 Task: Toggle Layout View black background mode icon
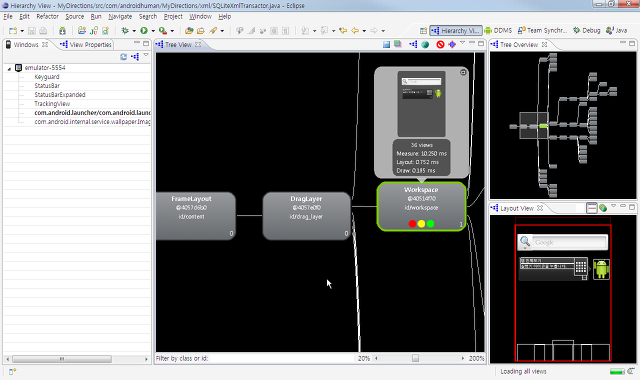click(x=591, y=208)
